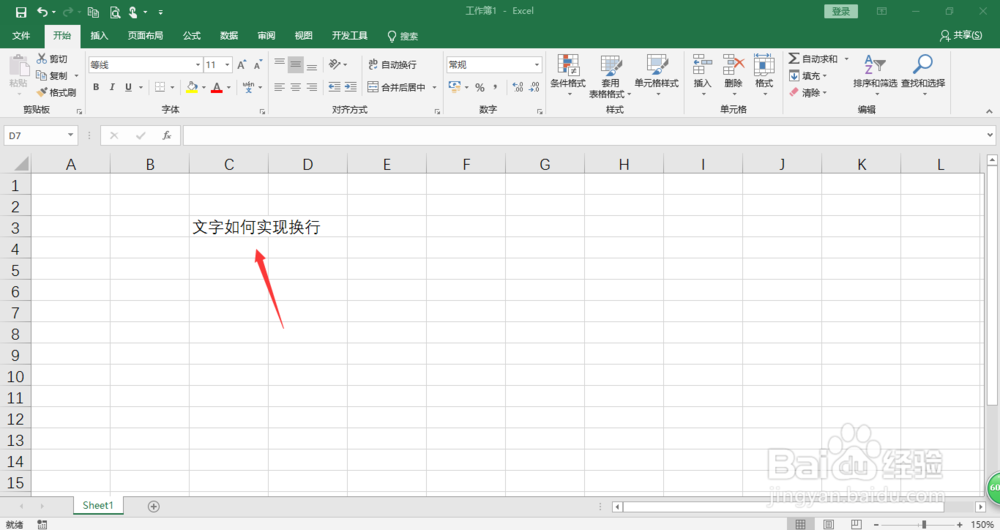Image resolution: width=1000 pixels, height=530 pixels.
Task: Collapse the ribbon with the chevron
Action: (989, 111)
